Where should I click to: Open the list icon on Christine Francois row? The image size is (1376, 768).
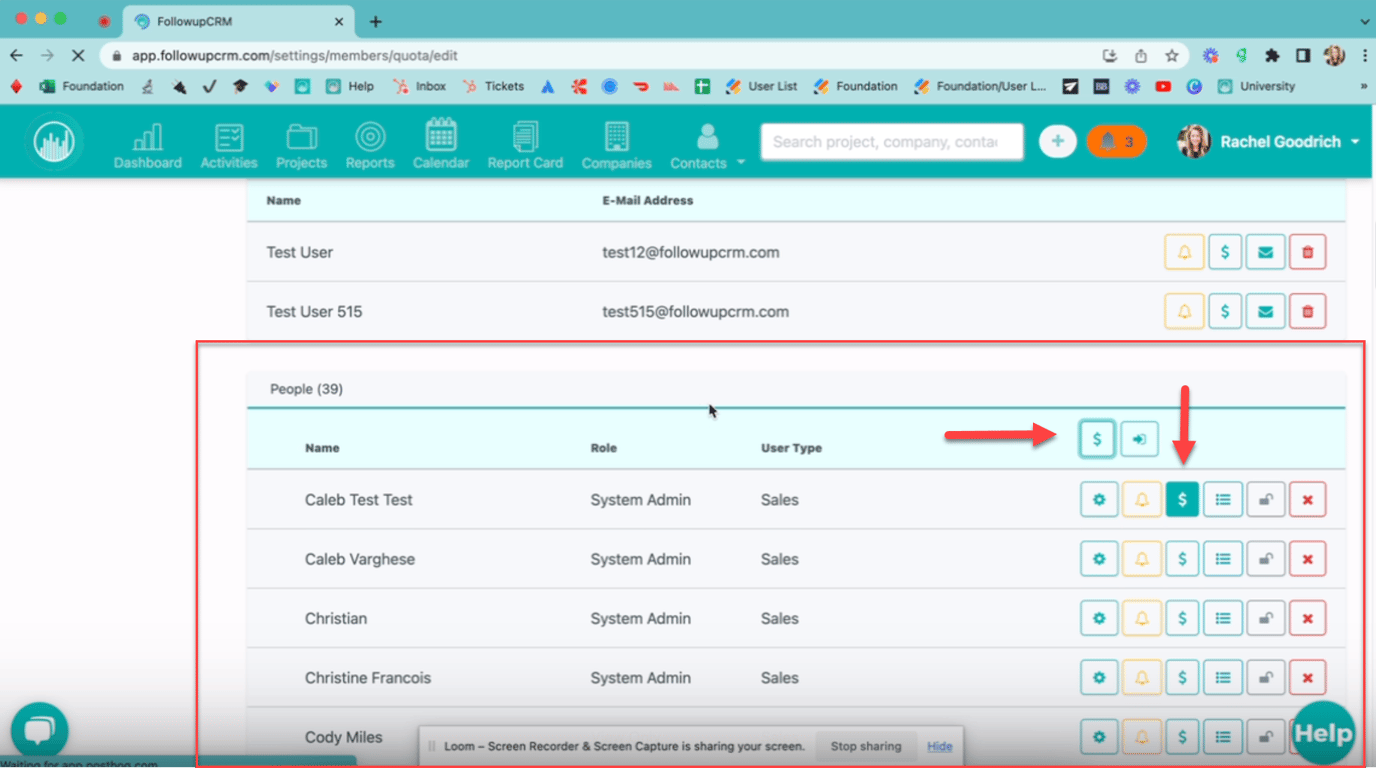1223,677
